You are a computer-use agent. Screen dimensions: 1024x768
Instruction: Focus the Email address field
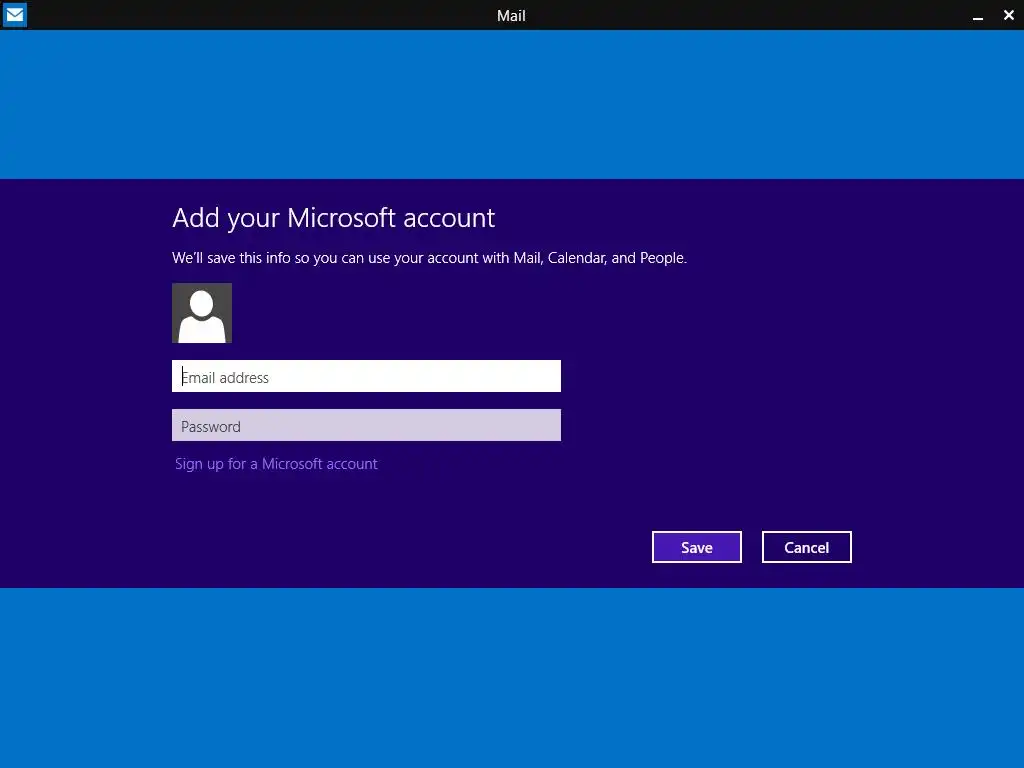366,376
